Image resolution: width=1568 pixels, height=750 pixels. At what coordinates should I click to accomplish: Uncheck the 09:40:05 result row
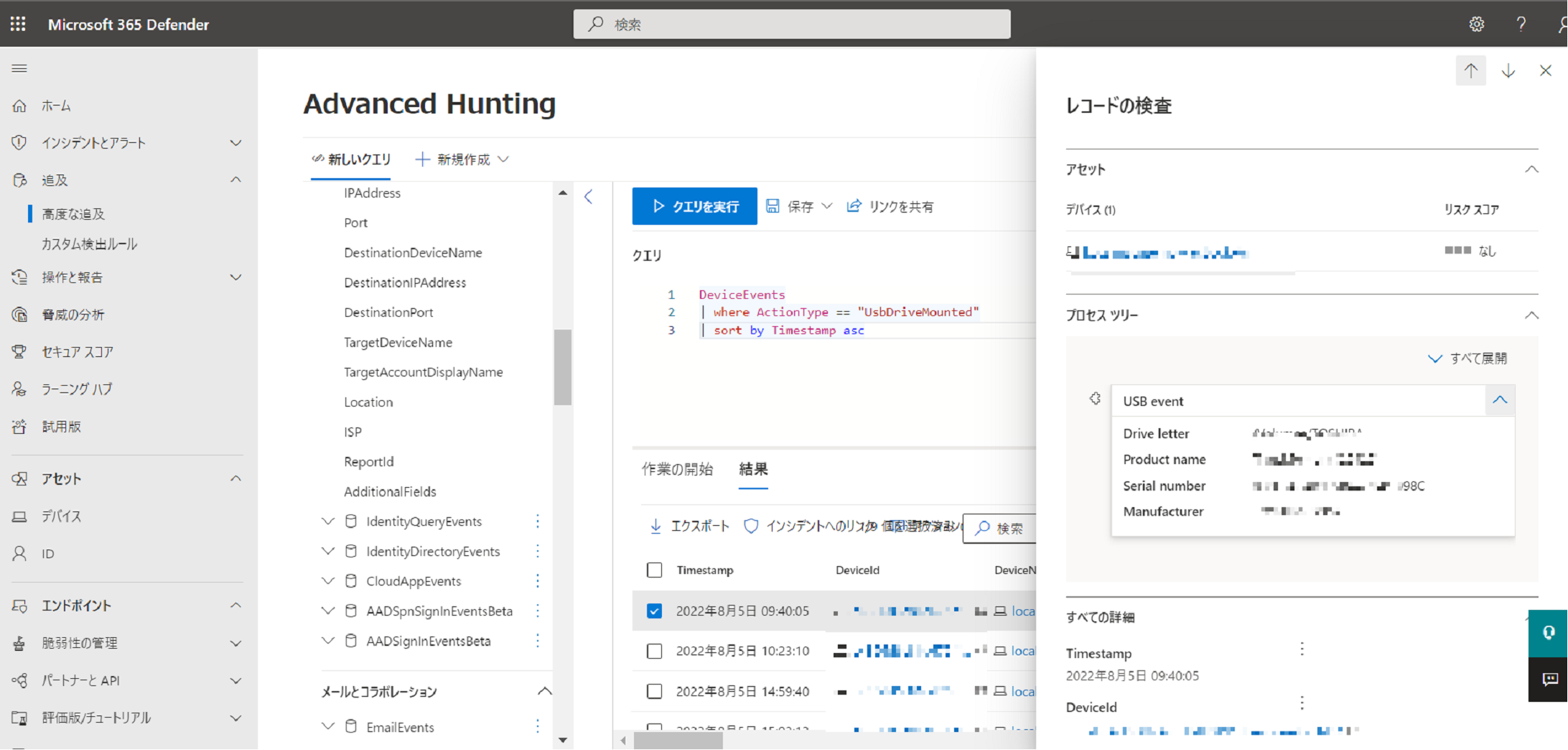point(654,611)
